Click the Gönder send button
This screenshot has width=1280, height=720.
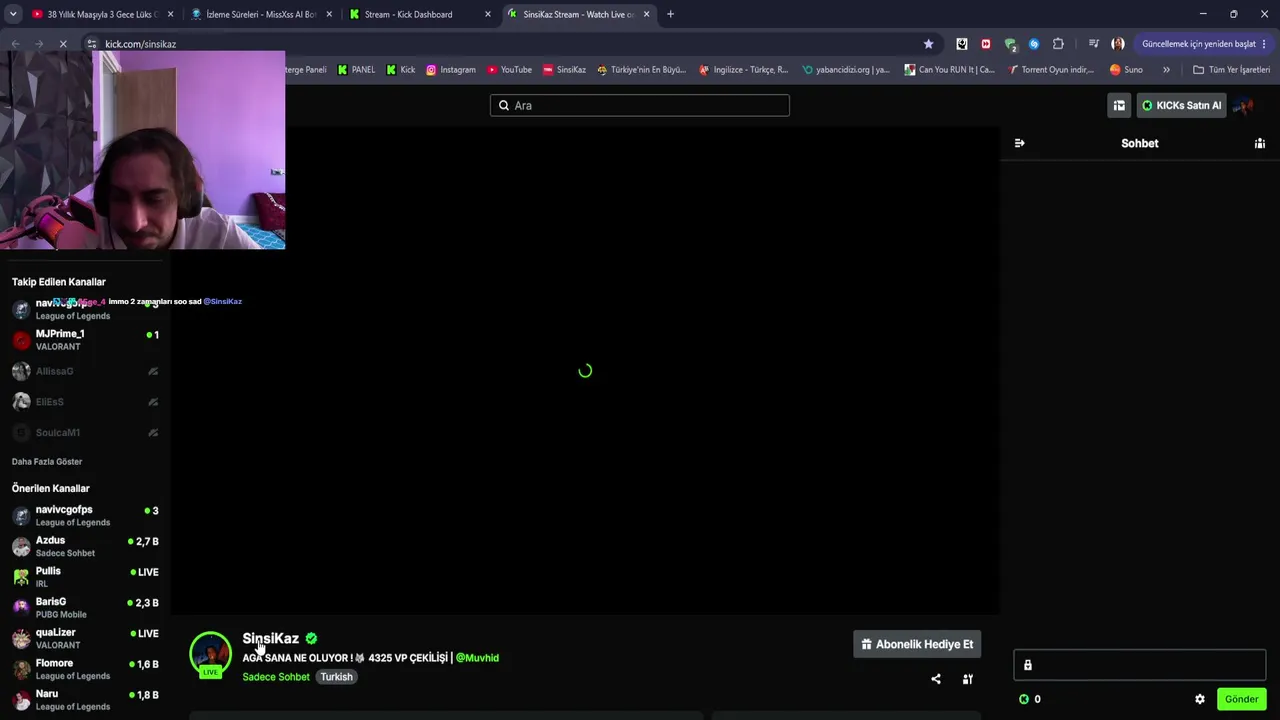pyautogui.click(x=1242, y=699)
